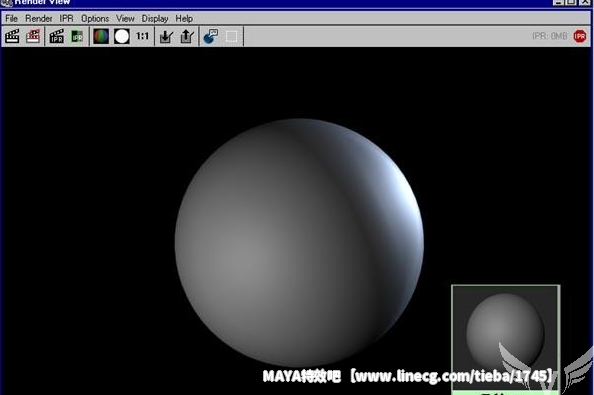This screenshot has height=395, width=594.
Task: Open the Display menu
Action: pos(155,19)
